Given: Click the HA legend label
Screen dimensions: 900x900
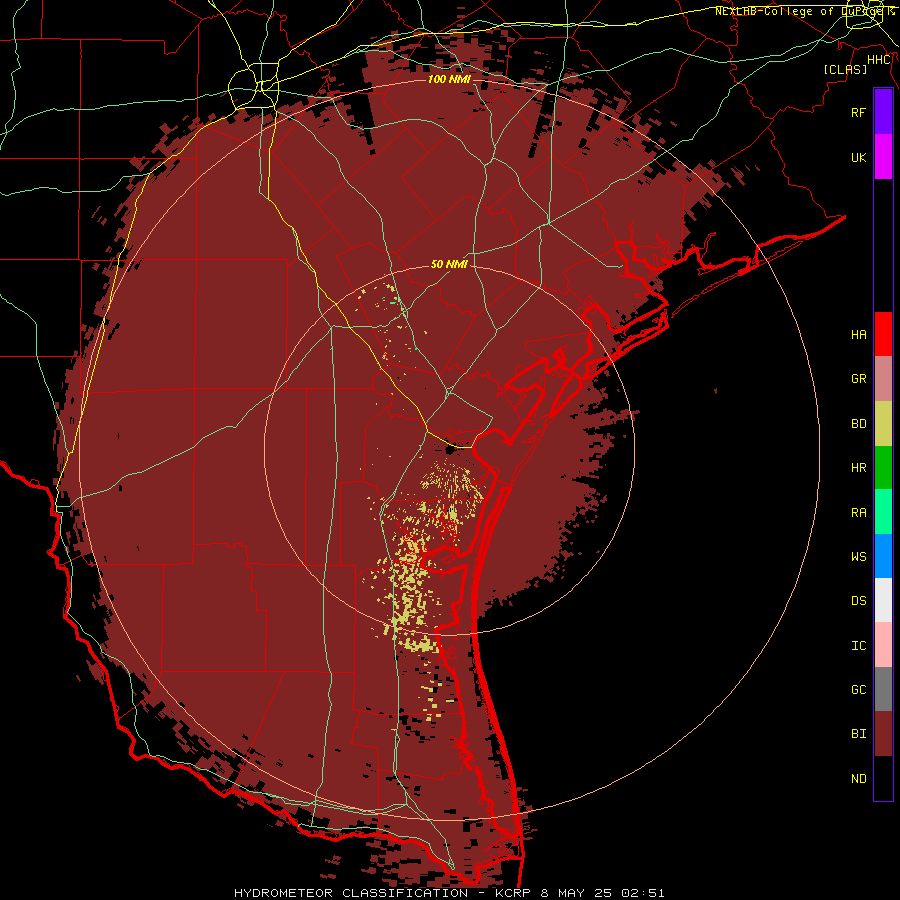Looking at the screenshot, I should (x=858, y=334).
